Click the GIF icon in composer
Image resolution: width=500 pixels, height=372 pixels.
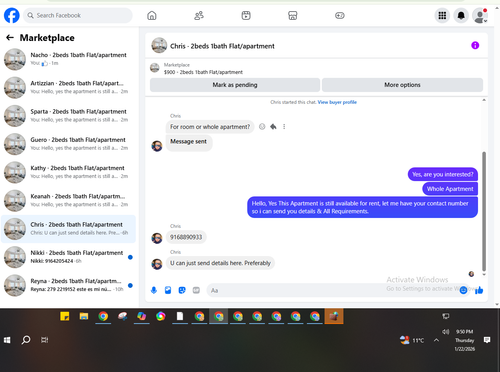click(x=196, y=290)
